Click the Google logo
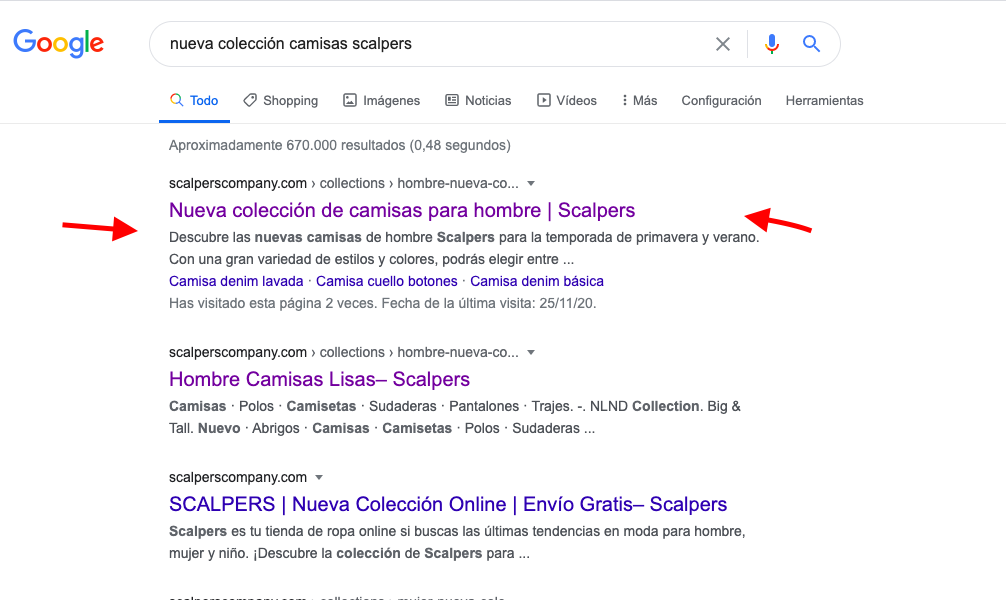 pos(58,43)
